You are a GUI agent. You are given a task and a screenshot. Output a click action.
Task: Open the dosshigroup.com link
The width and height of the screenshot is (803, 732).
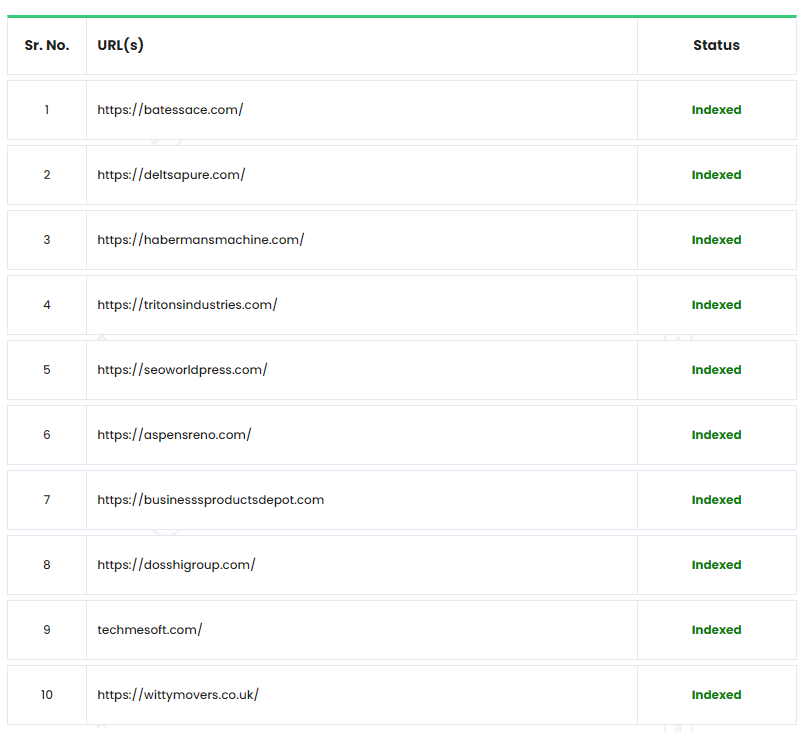tap(176, 565)
